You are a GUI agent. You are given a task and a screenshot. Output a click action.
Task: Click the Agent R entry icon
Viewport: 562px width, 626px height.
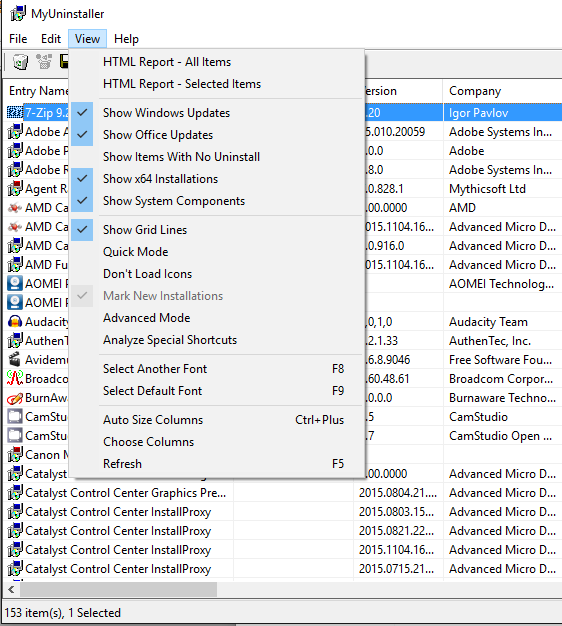(x=15, y=189)
